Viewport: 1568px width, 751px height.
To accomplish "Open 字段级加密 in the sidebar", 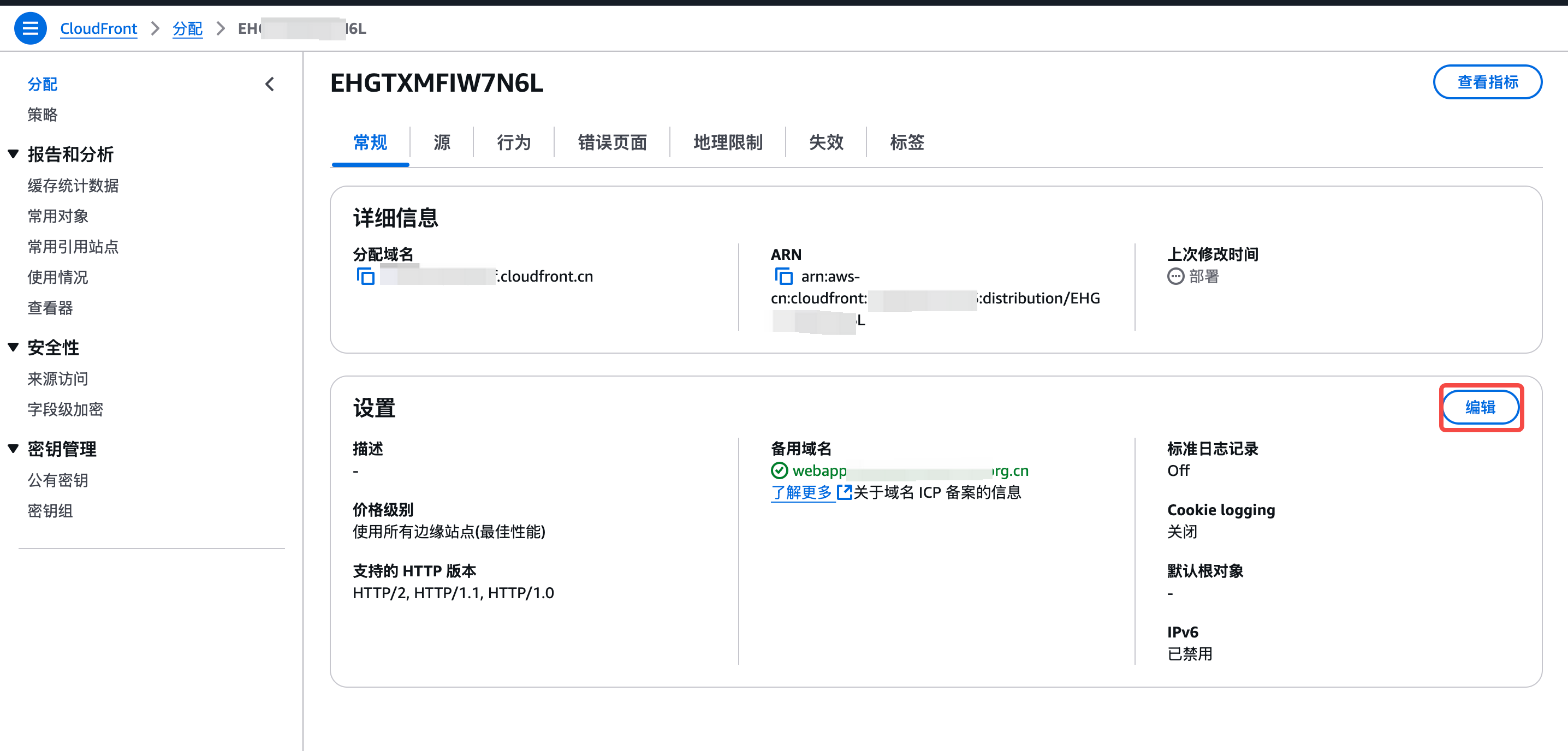I will click(65, 409).
